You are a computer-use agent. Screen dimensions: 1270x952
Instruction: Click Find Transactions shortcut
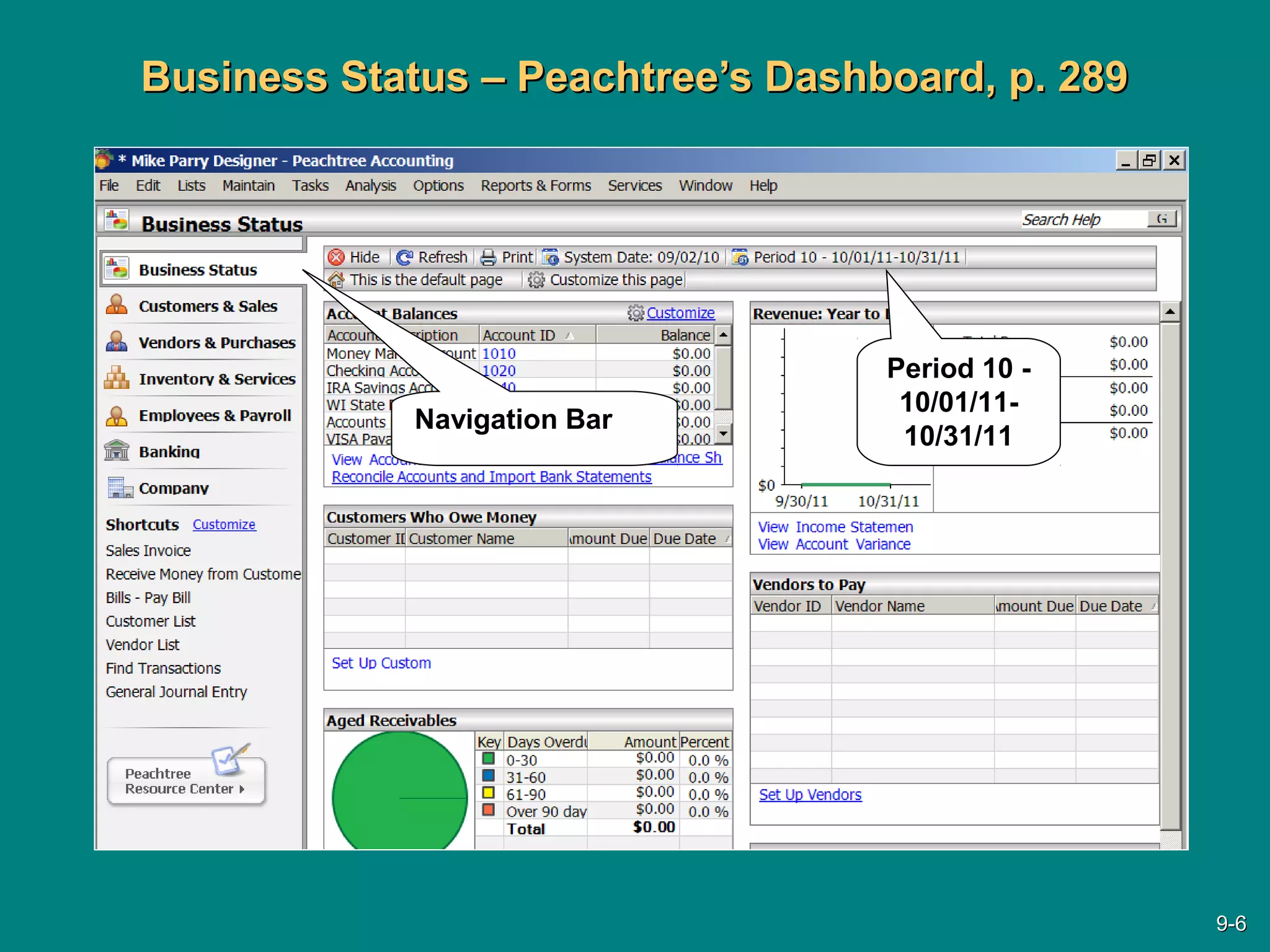[x=163, y=668]
